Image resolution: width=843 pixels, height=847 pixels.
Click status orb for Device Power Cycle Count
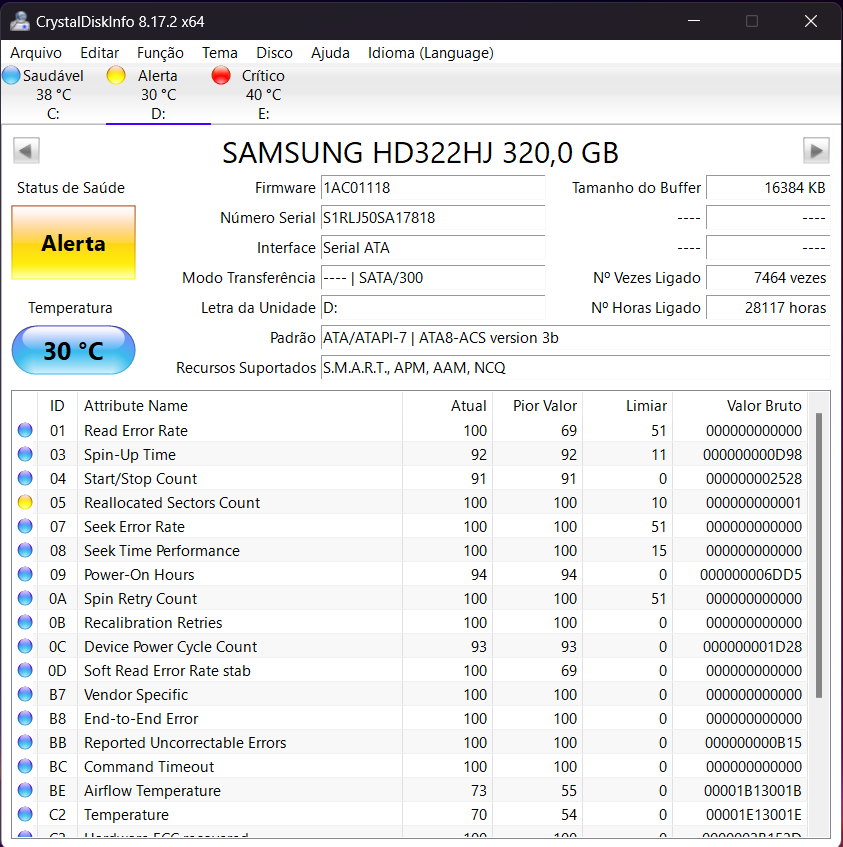[x=25, y=646]
